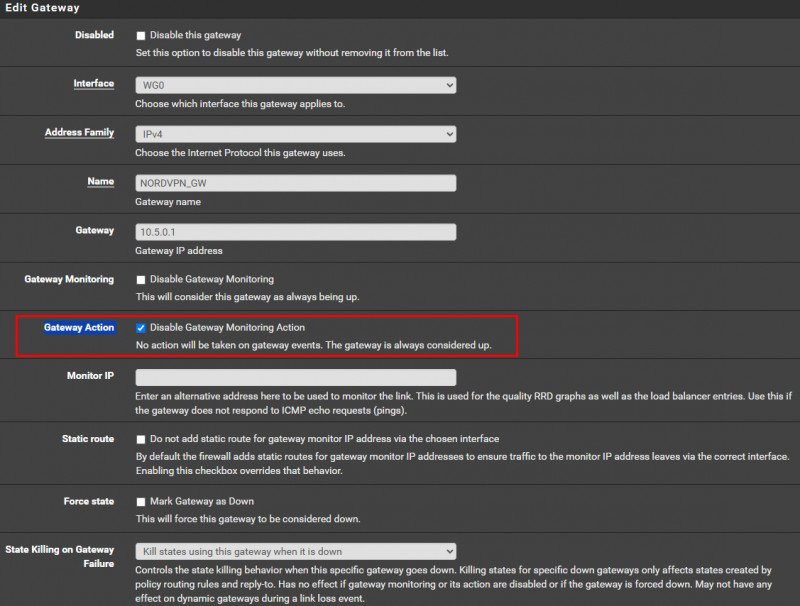
Task: Click the Gateway Monitoring row label
Action: tap(69, 279)
